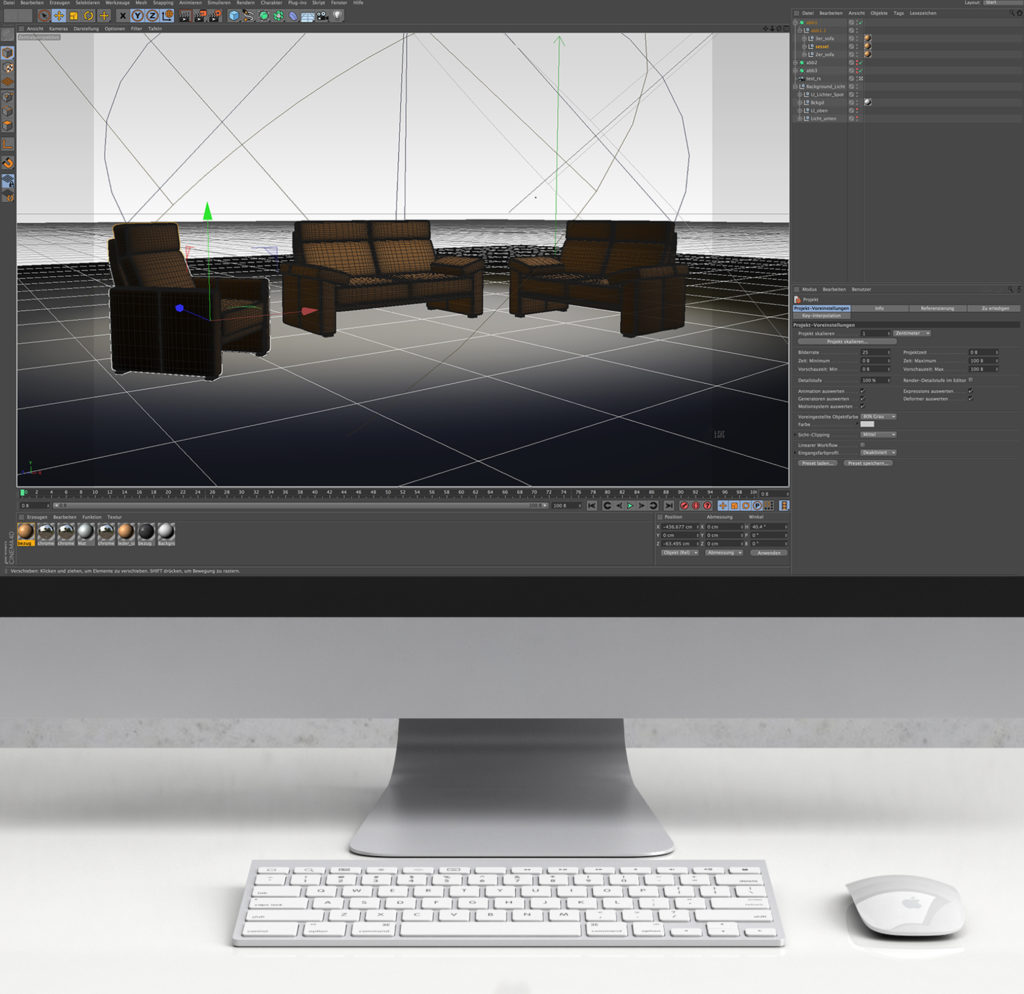The image size is (1024, 994).
Task: Enable the Linearer Workflow checkbox
Action: 862,445
